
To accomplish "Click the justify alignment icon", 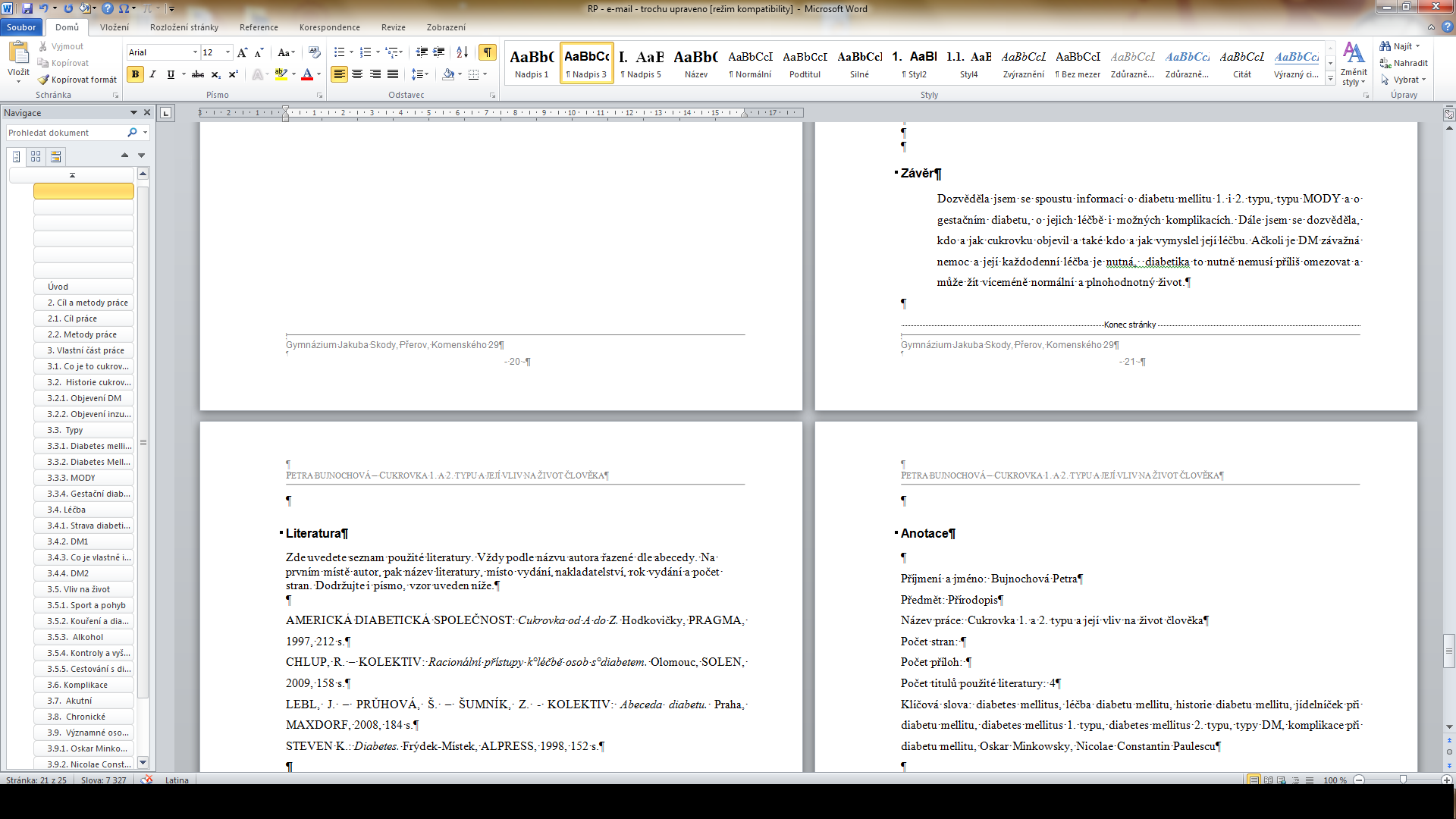I will (393, 74).
